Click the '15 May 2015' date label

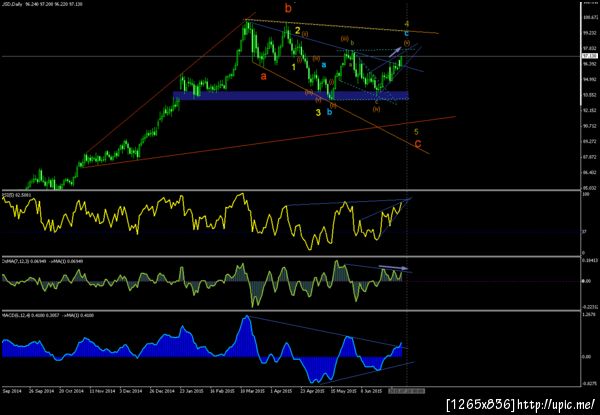pos(342,391)
